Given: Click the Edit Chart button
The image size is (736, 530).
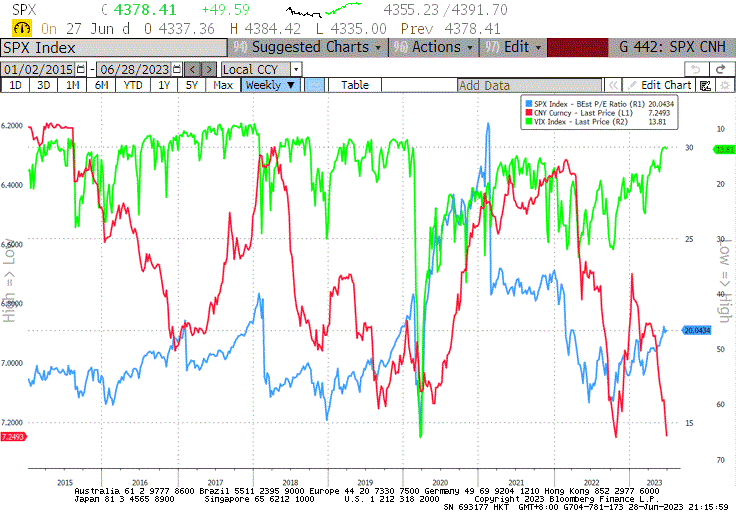Looking at the screenshot, I should click(x=659, y=85).
